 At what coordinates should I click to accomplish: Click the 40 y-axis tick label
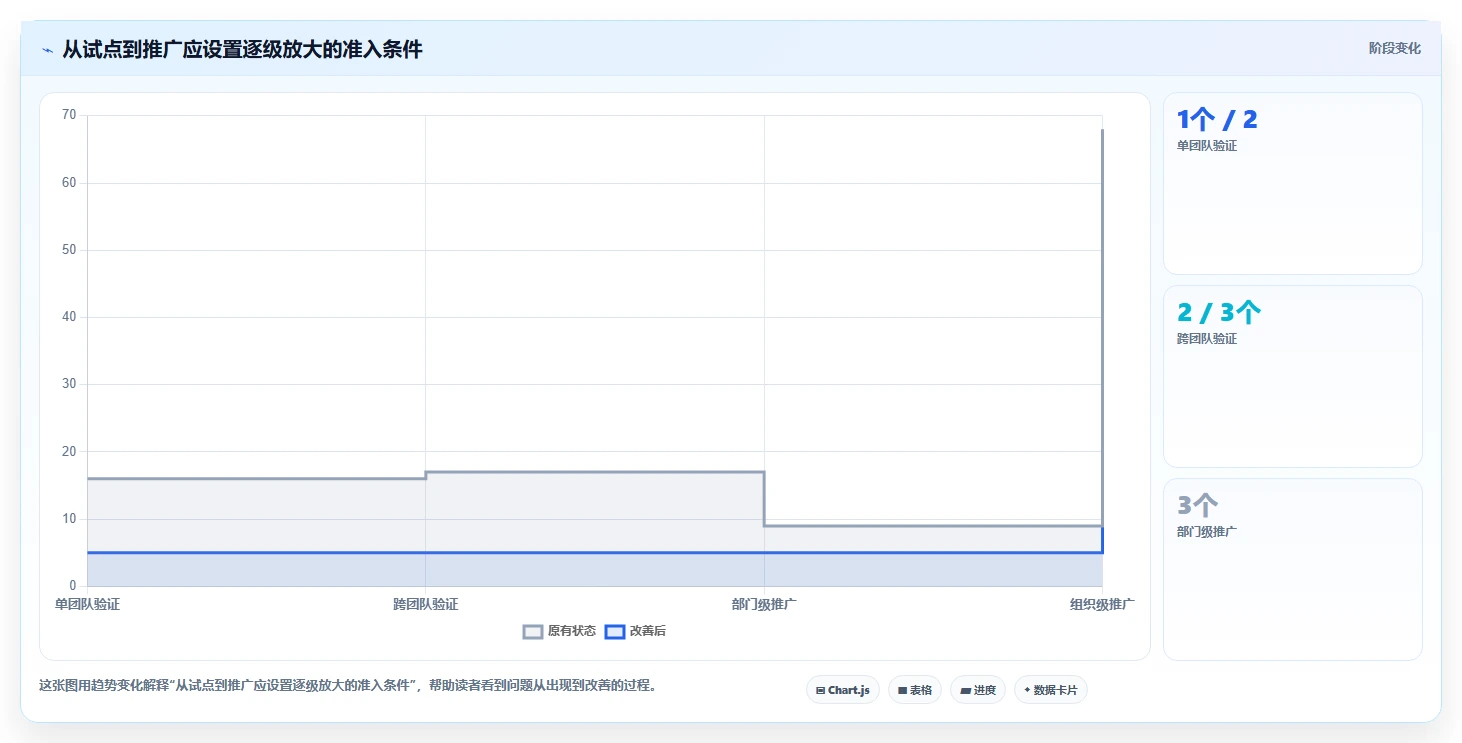[x=69, y=317]
